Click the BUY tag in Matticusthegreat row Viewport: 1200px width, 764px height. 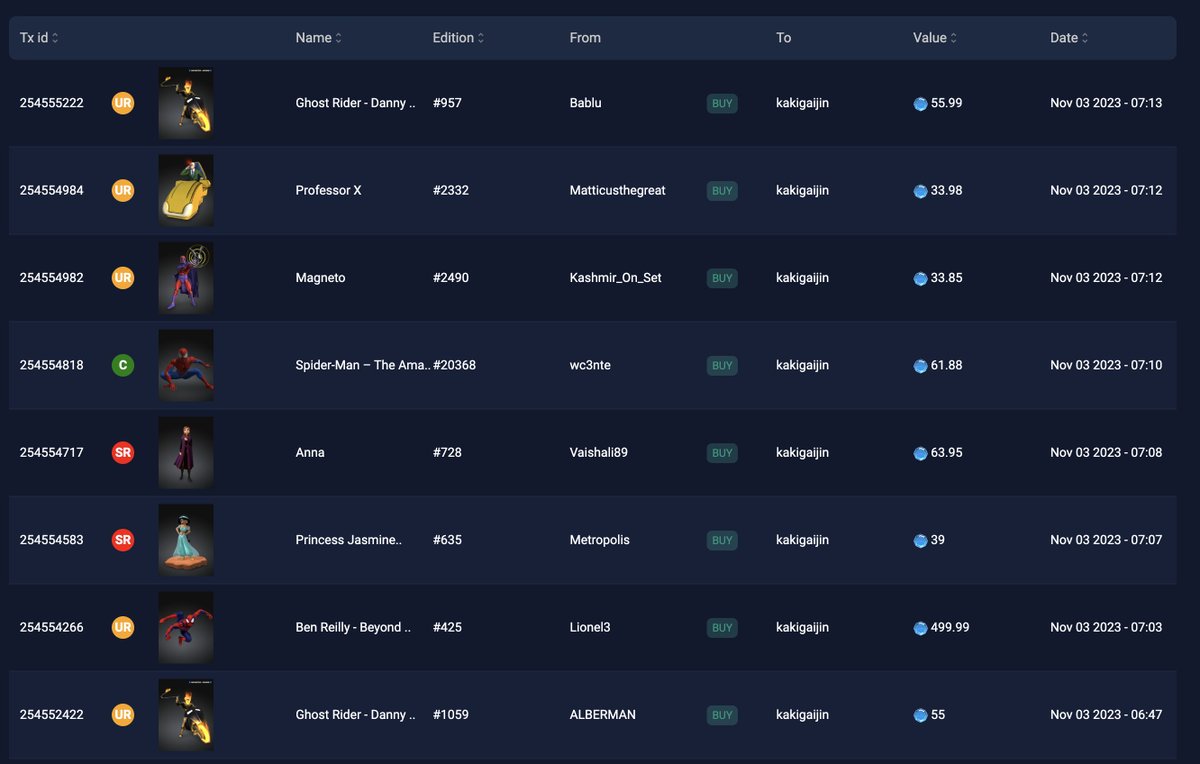(722, 190)
